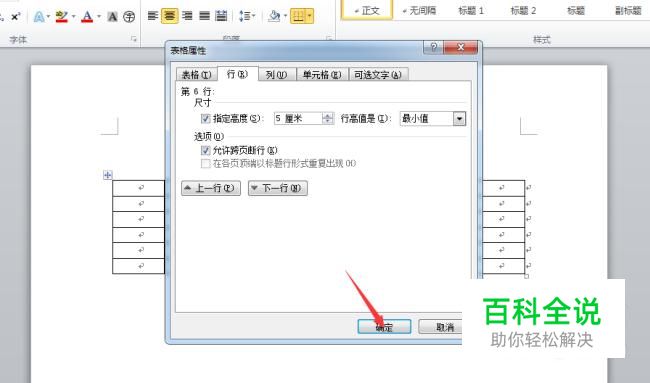Go to next row with 下一行

pyautogui.click(x=278, y=188)
